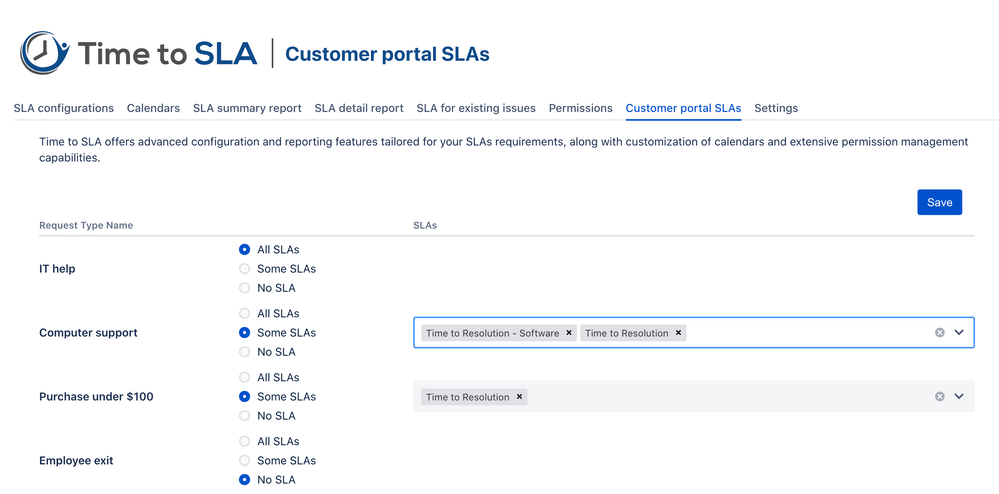Open the SLA for existing issues tab
This screenshot has width=999, height=494.
tap(476, 108)
